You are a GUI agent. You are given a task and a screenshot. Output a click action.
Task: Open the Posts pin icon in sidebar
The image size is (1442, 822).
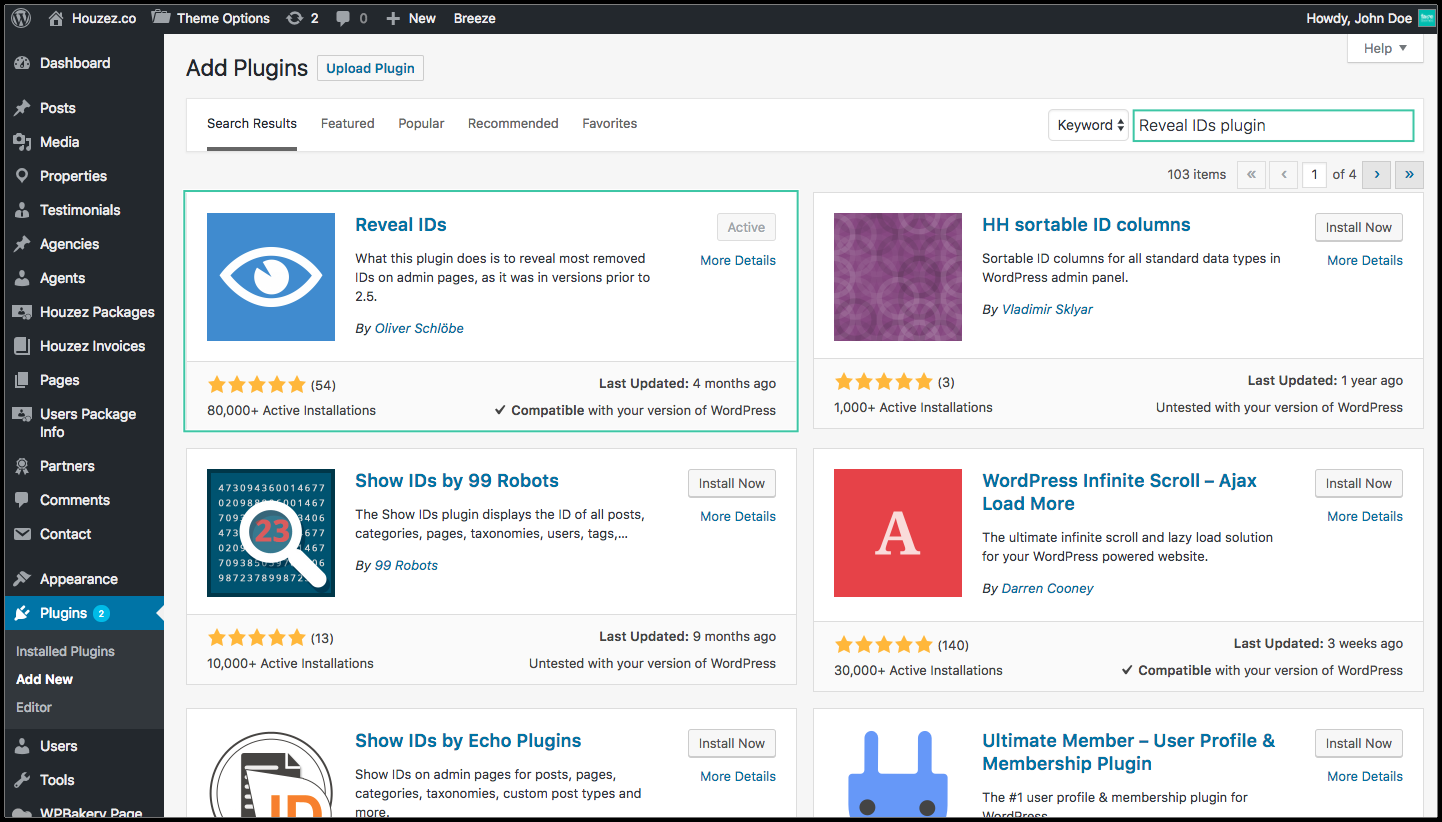[22, 108]
